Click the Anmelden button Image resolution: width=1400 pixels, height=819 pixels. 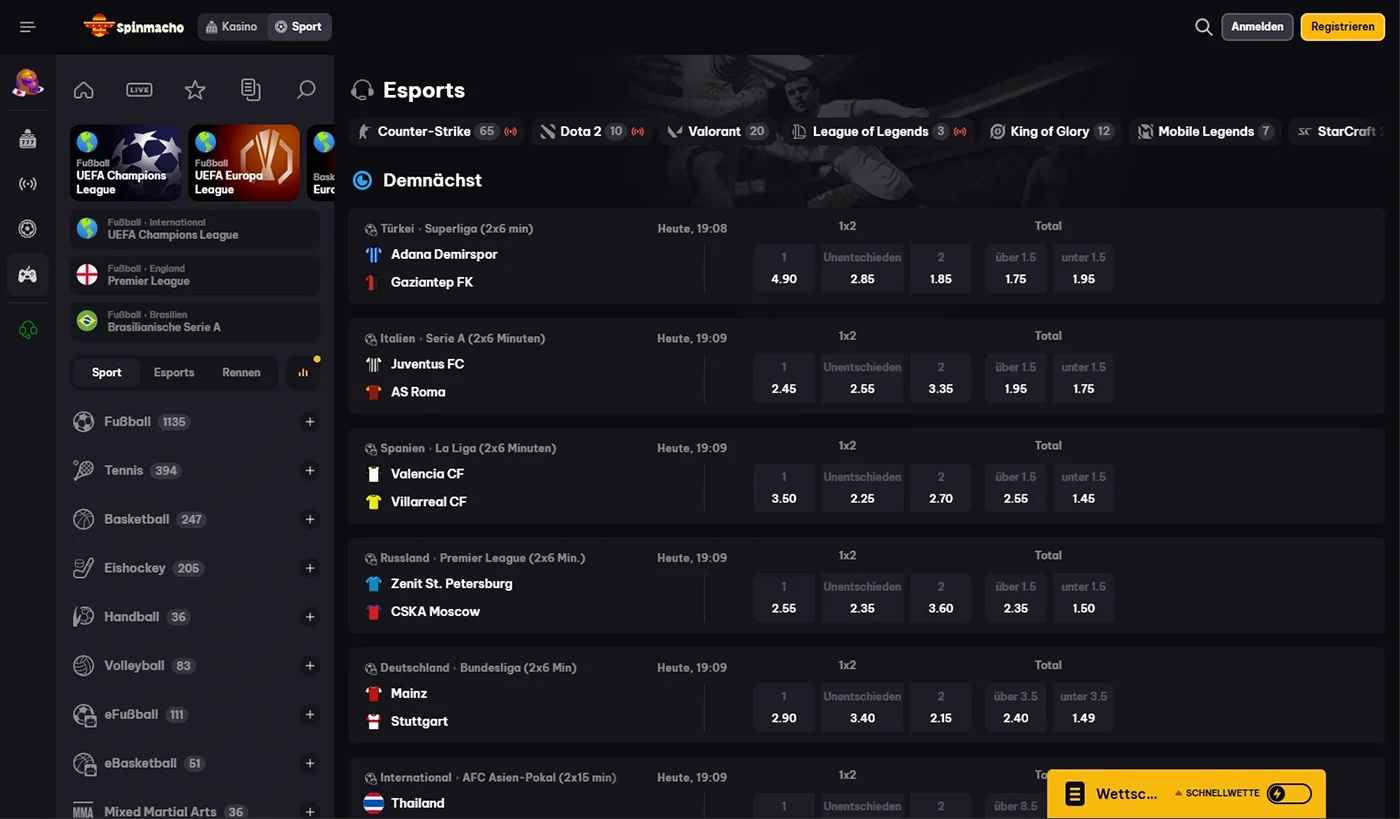[1257, 27]
